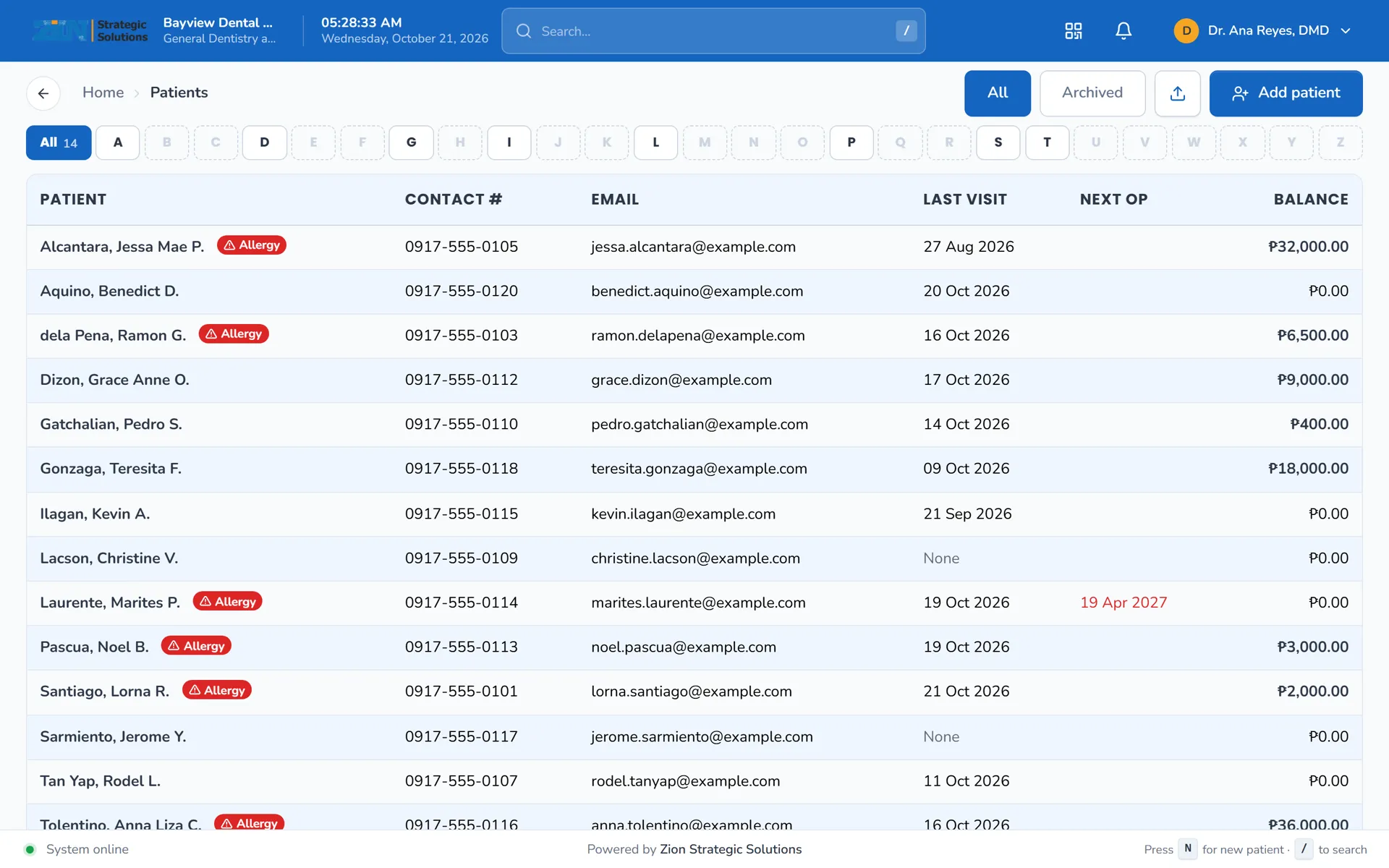Click Allergy badge for dela Pena, Ramon
The height and width of the screenshot is (868, 1389).
click(x=233, y=334)
